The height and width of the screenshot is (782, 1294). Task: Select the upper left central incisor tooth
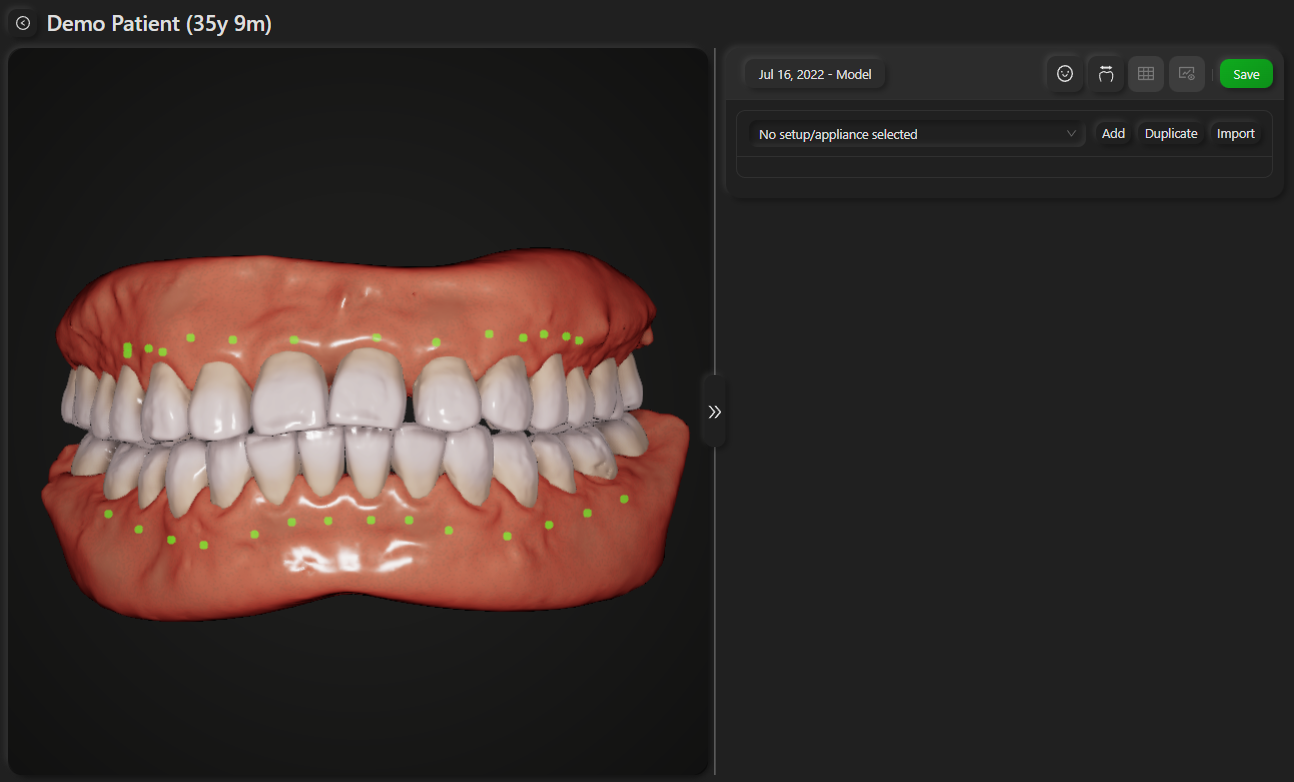[368, 389]
